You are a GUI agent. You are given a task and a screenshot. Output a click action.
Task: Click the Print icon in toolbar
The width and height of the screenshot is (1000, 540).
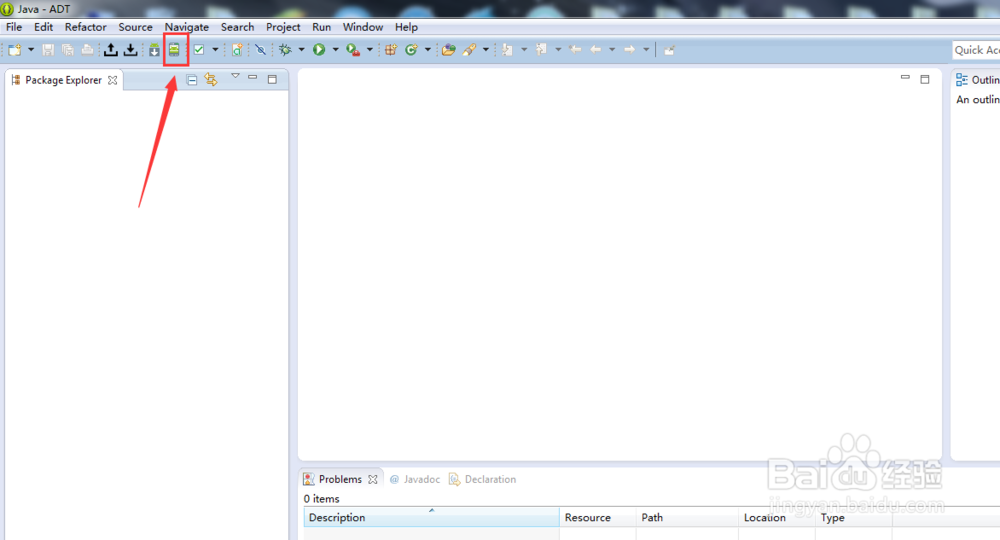coord(87,50)
